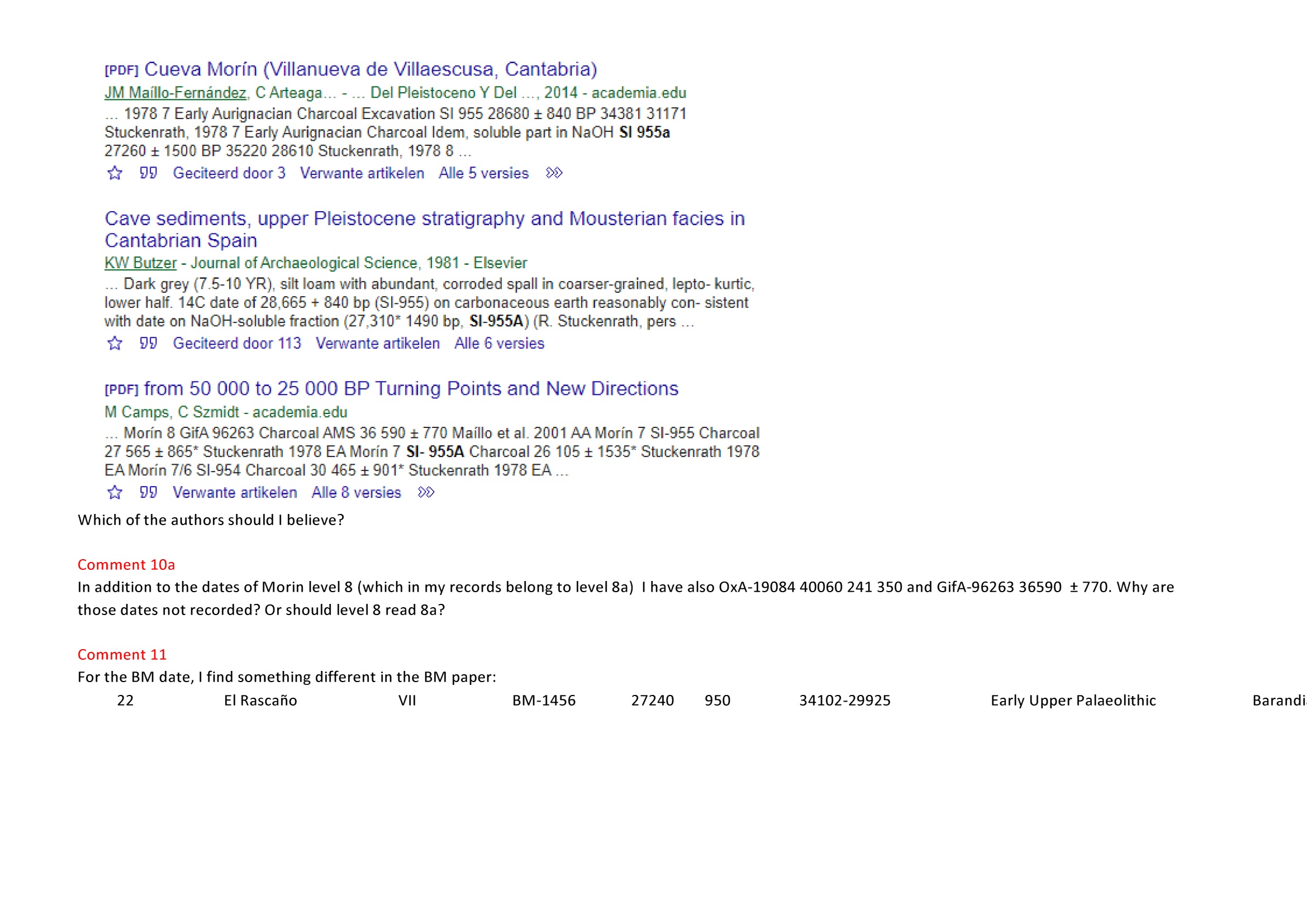Viewport: 1307px width, 924px height.
Task: Open Cave sediments upper Pleistocene article title
Action: (x=424, y=219)
